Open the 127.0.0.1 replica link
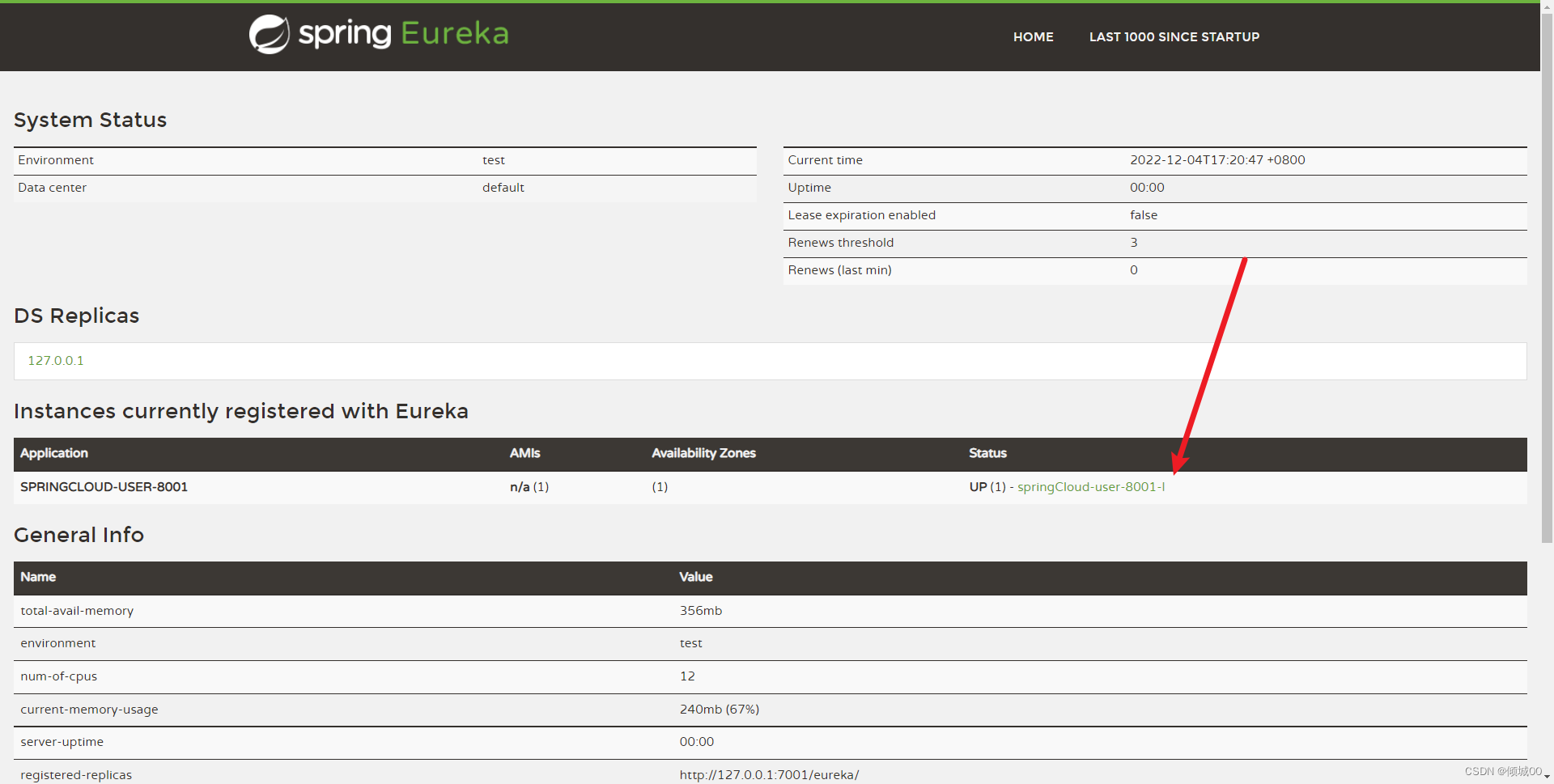Screen dimensions: 1554x784 [x=56, y=361]
